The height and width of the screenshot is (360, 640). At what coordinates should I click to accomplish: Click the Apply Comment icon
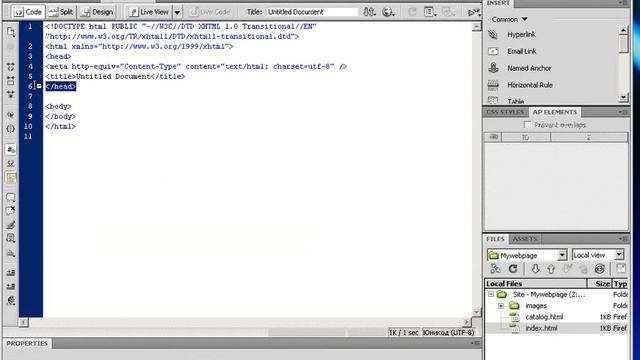(x=11, y=198)
